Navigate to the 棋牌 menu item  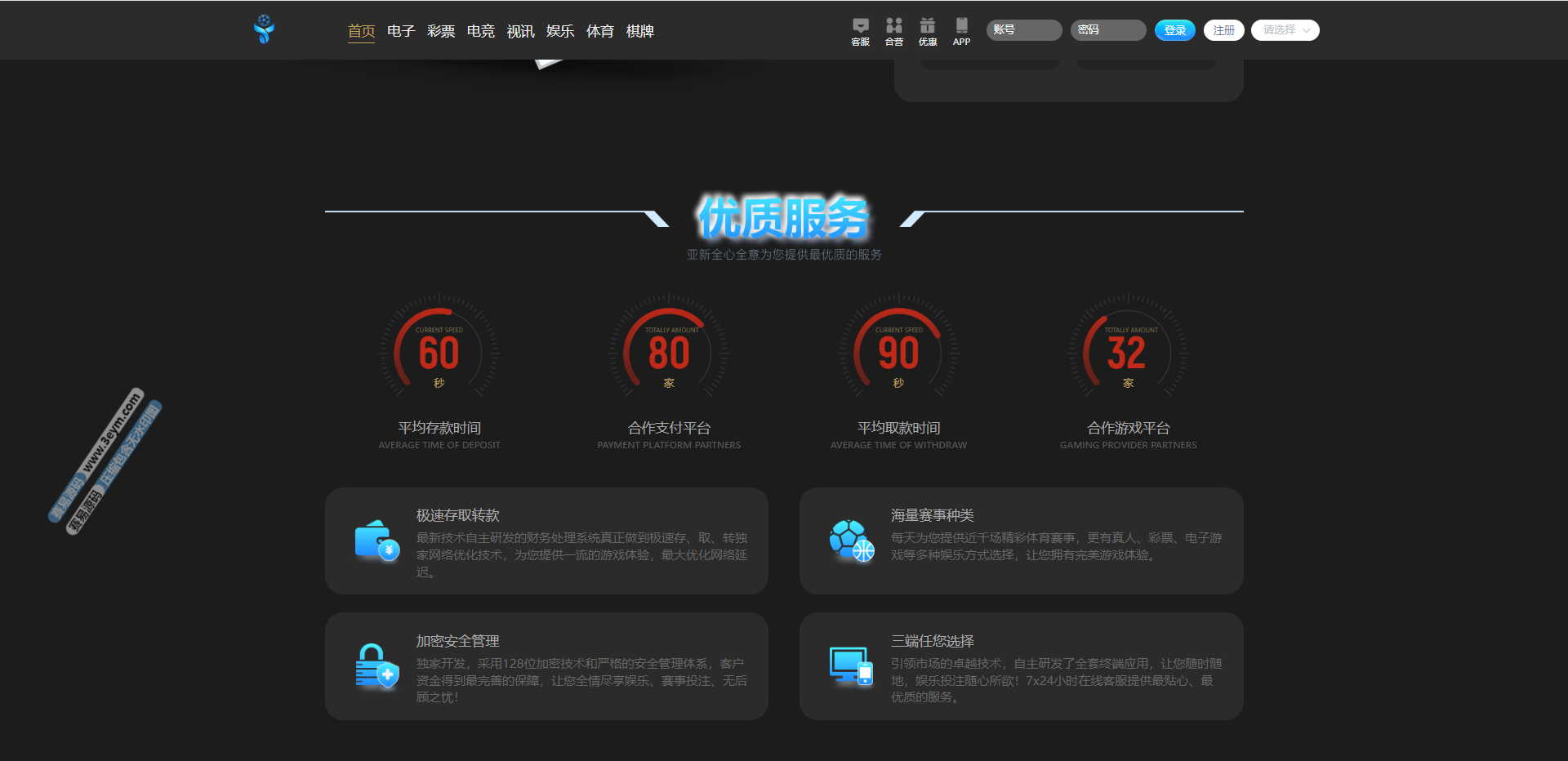point(640,31)
